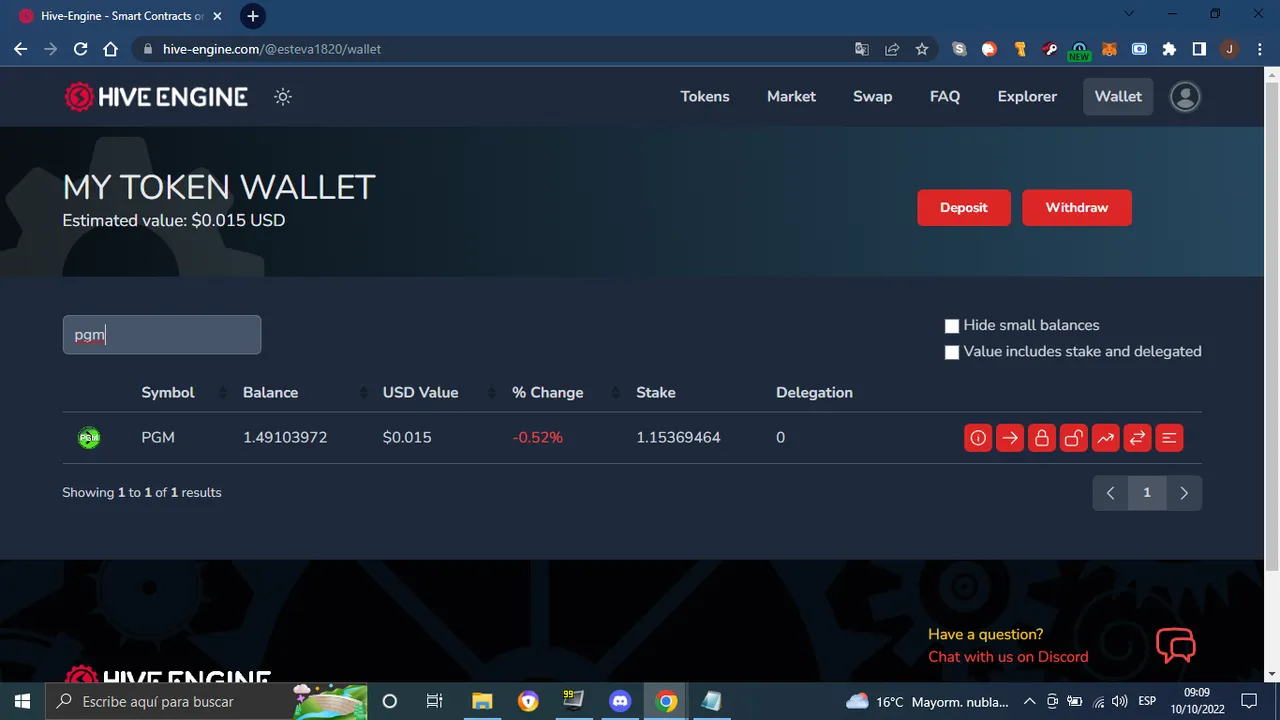Screen dimensions: 1280x720
Task: Close the Hive-Engine browser tab
Action: [x=217, y=16]
